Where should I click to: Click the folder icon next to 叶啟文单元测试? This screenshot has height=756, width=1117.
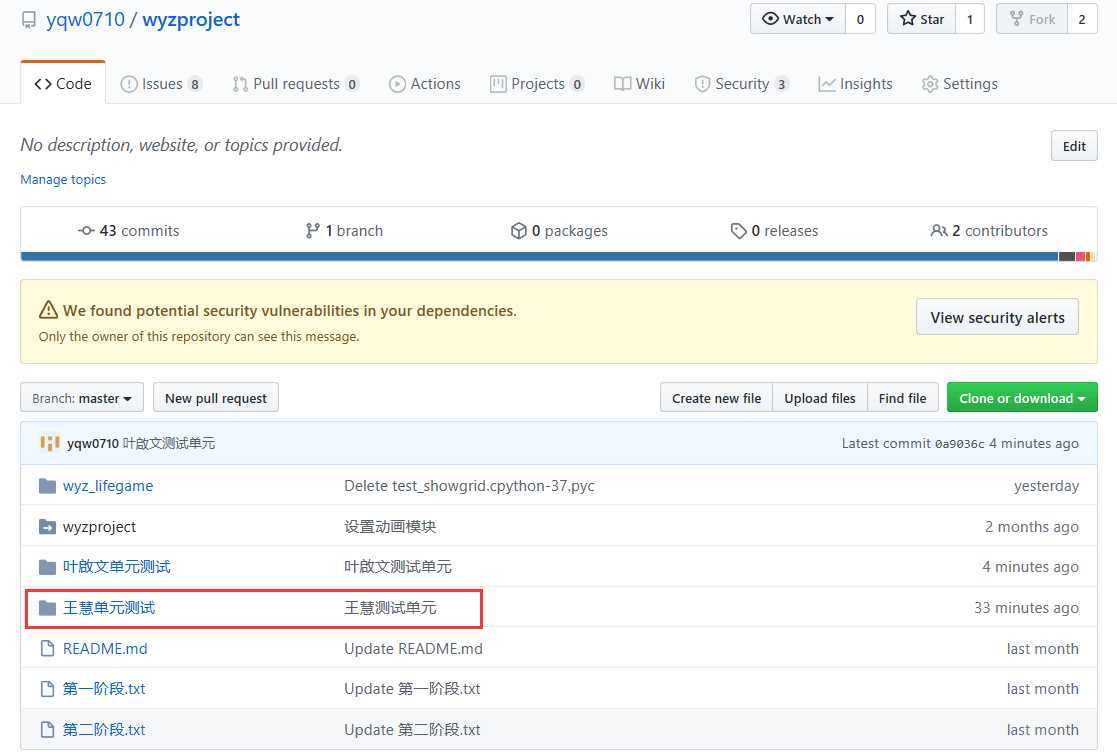pos(47,567)
